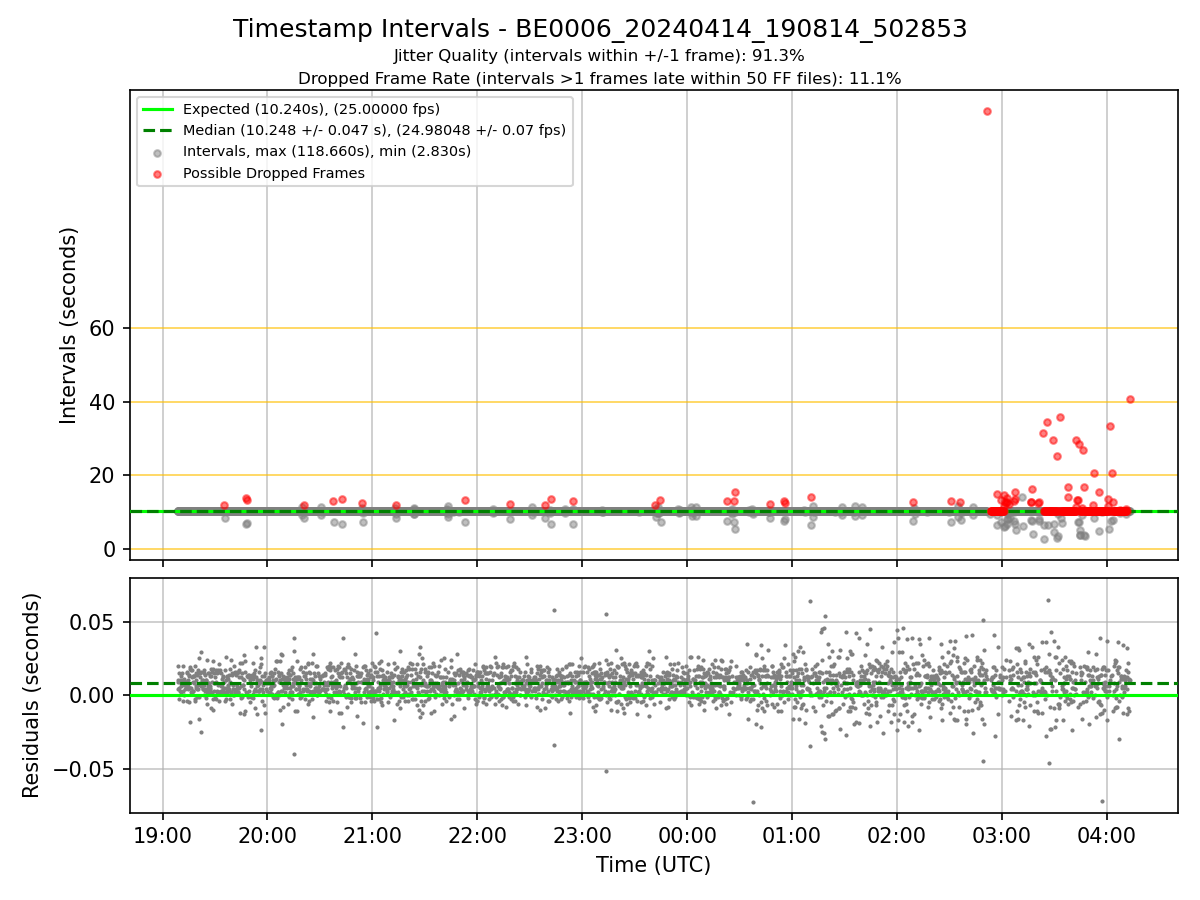
Task: Click the "01:00" time tick label
Action: pos(792,835)
